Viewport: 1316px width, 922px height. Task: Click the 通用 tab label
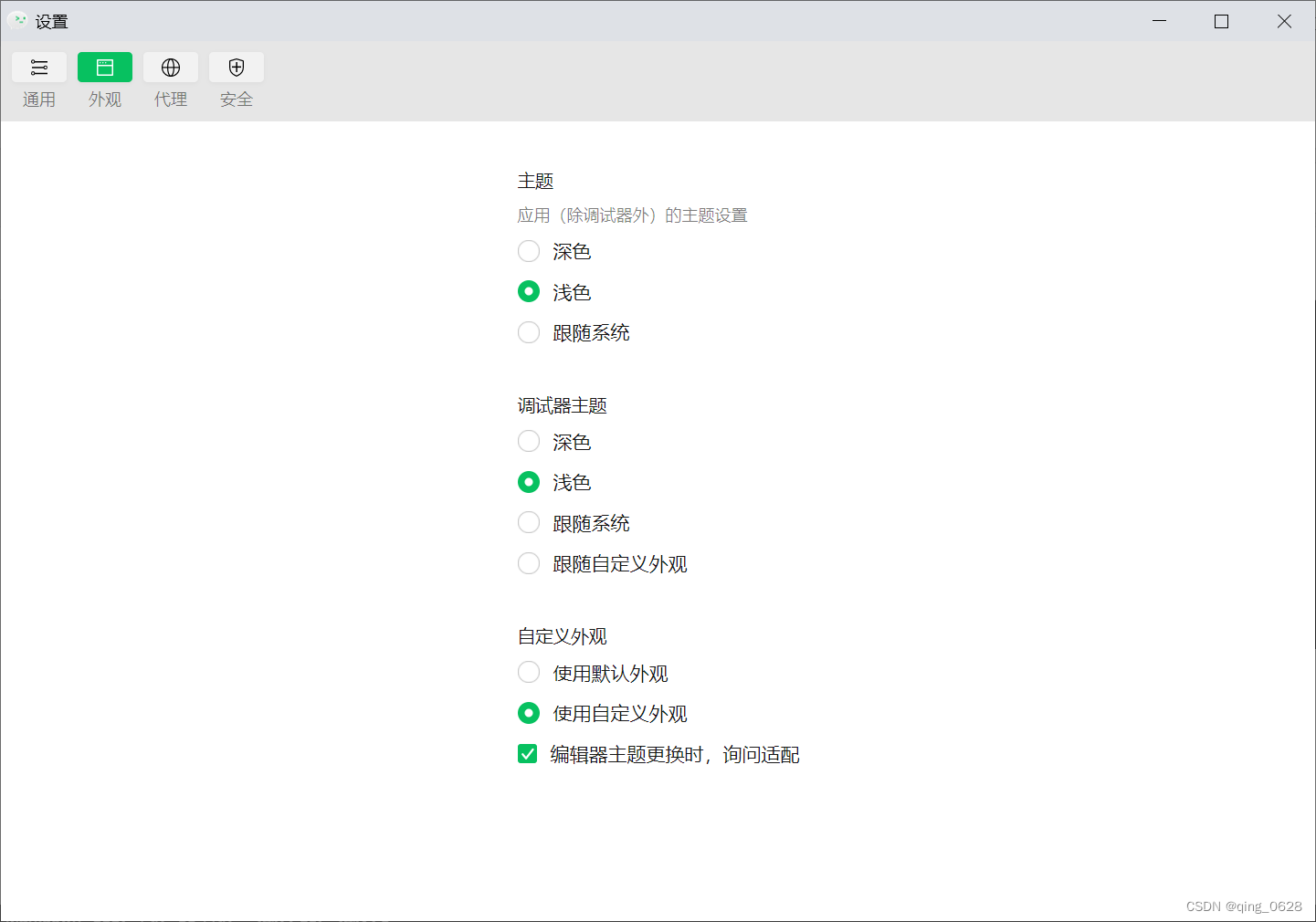tap(39, 100)
